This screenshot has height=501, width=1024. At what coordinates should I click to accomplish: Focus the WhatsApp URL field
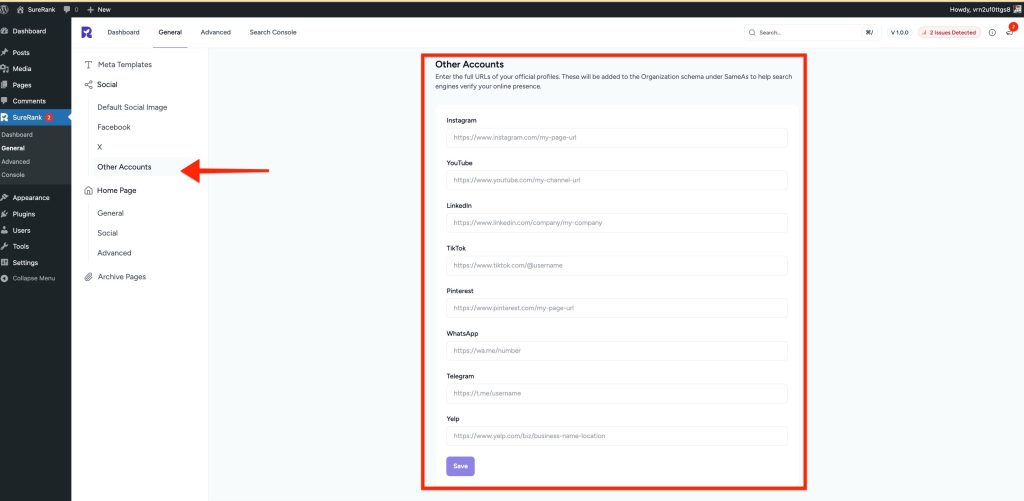tap(616, 351)
